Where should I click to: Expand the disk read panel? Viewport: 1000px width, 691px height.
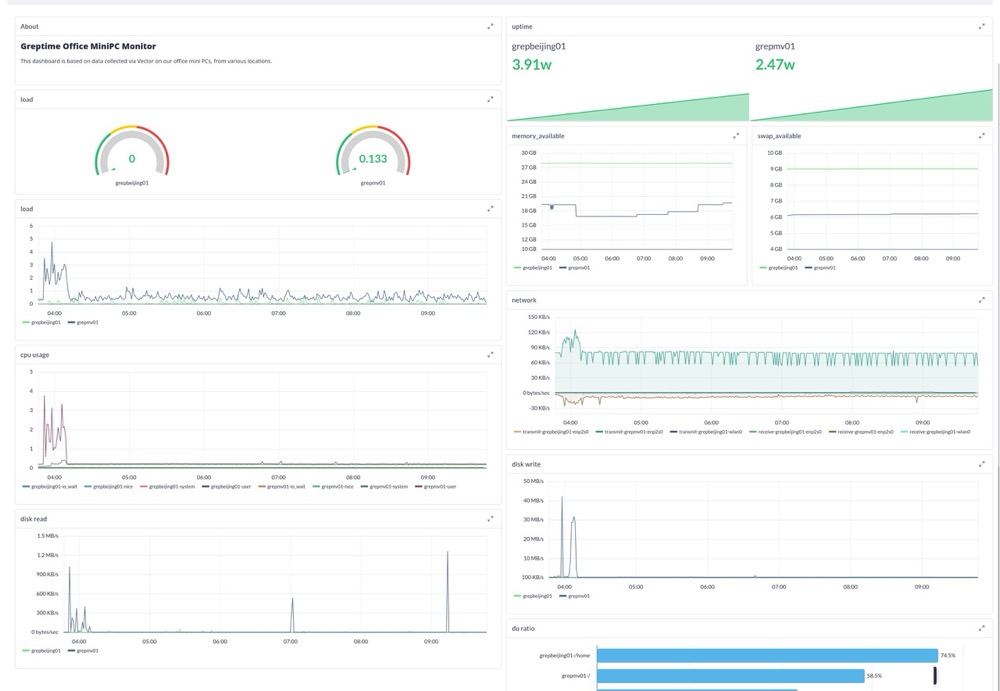coord(490,519)
